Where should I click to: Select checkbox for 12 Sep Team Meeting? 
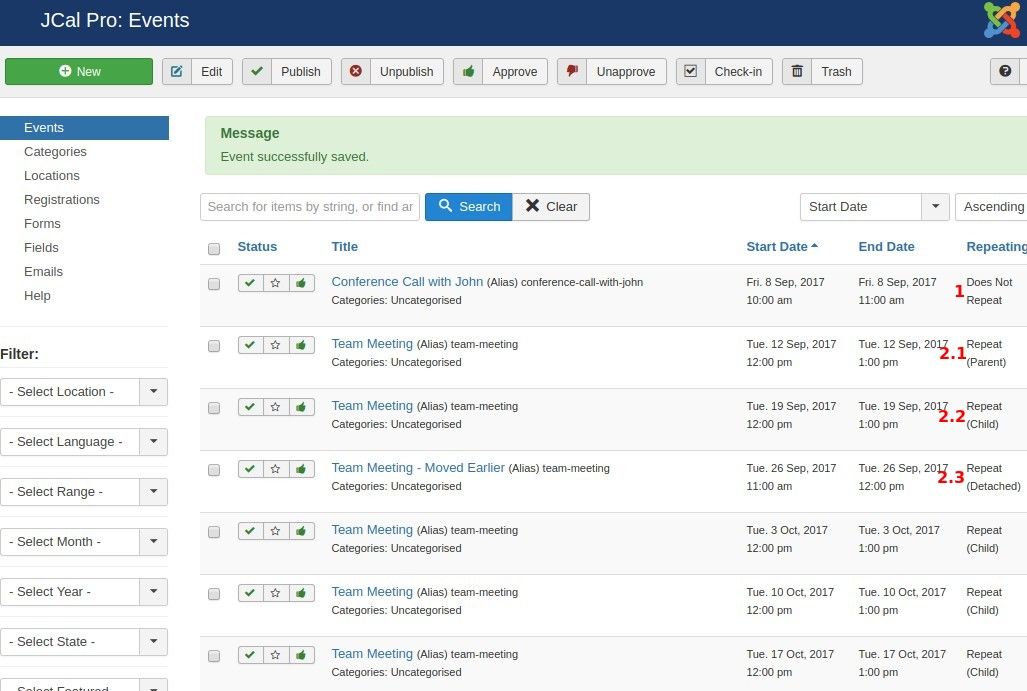[214, 346]
